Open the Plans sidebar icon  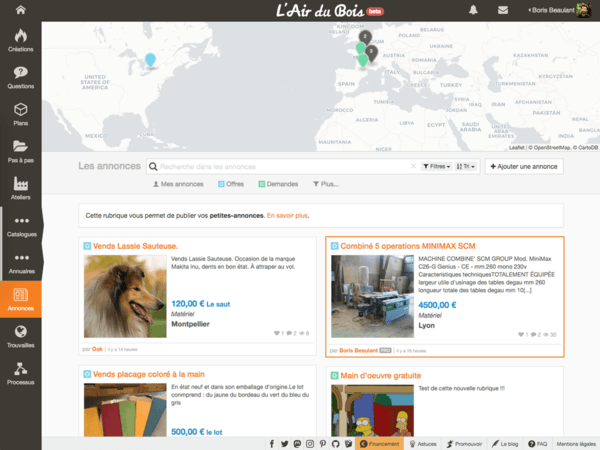tap(20, 114)
